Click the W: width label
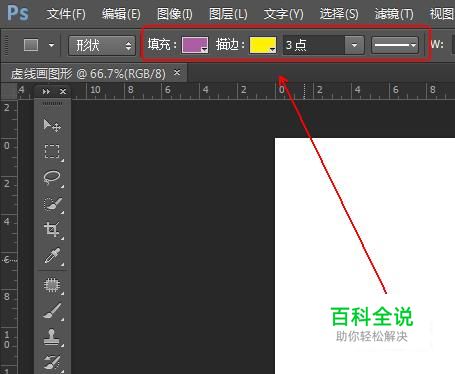This screenshot has width=455, height=374. (x=437, y=44)
